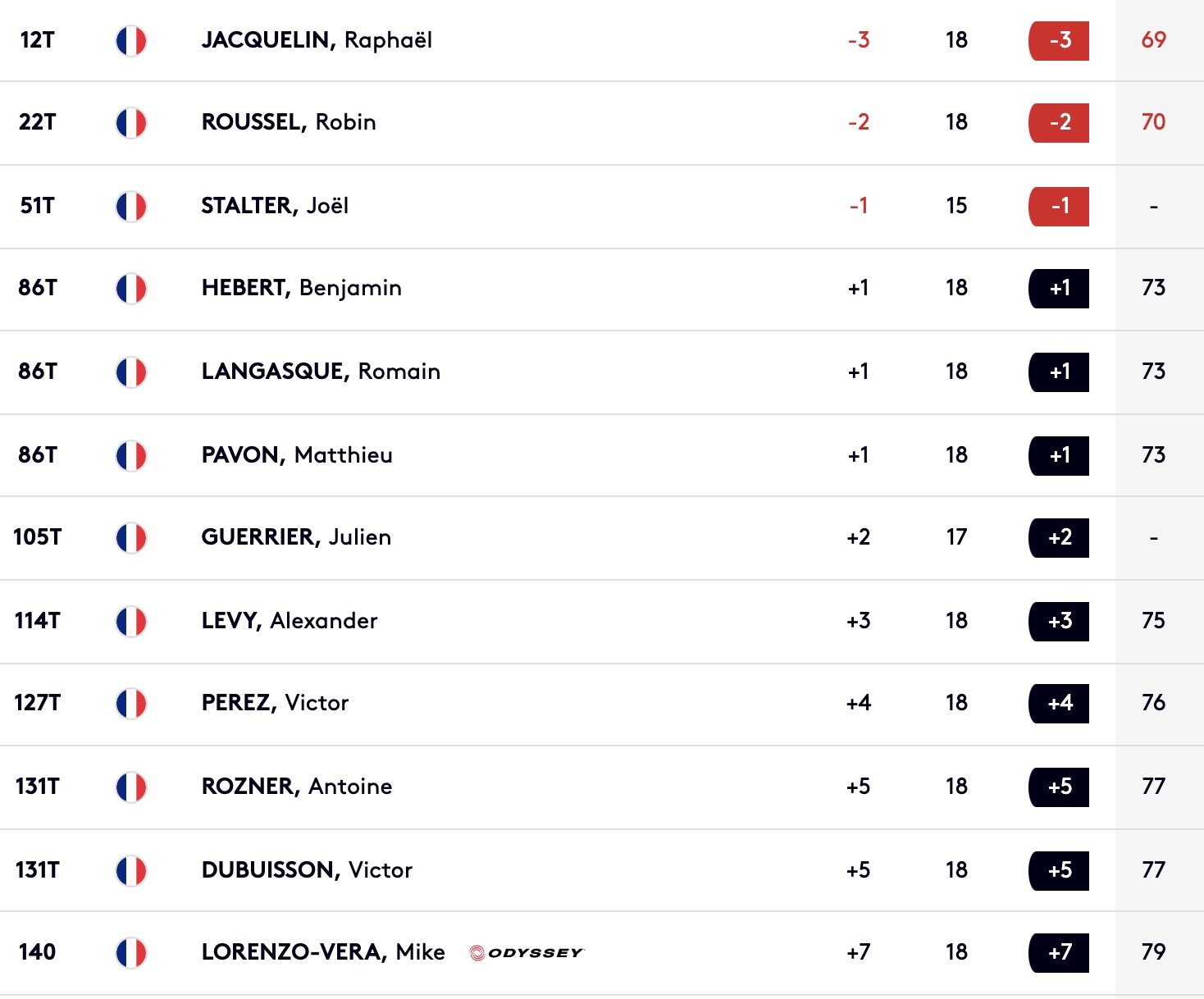Click the Odyssey sponsor logo beside LORENZO-VERA
1204x999 pixels.
coord(526,952)
